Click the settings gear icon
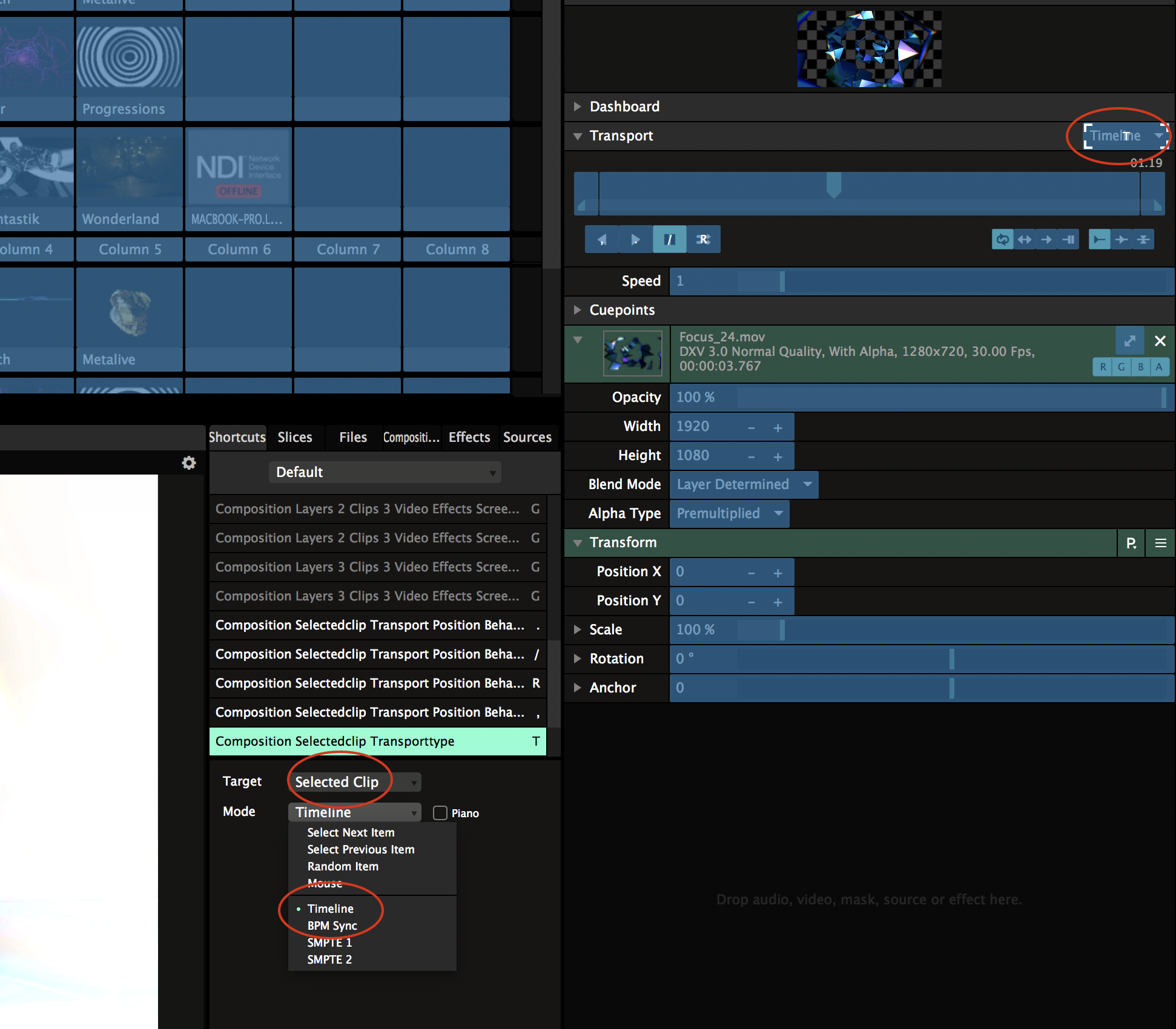1176x1029 pixels. click(x=189, y=463)
